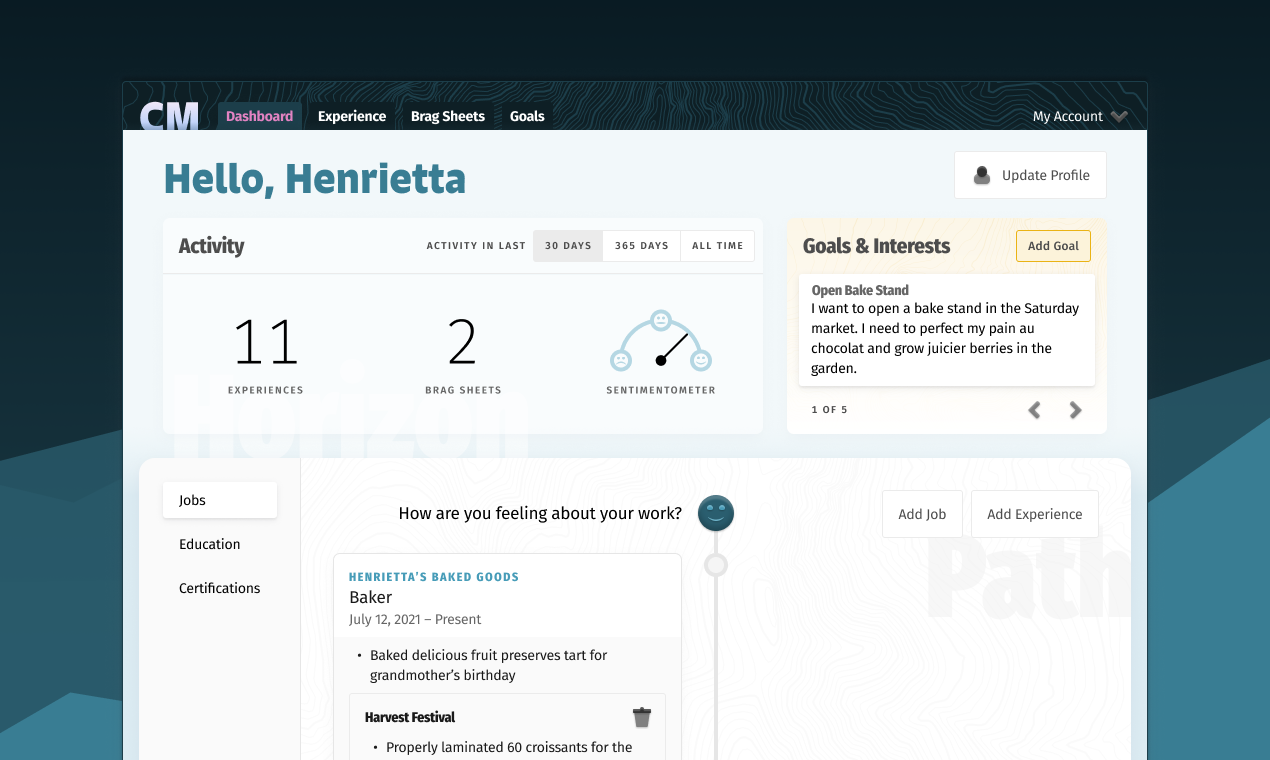Click the neutral face atop the sentimentometer
The height and width of the screenshot is (760, 1270).
[x=661, y=321]
